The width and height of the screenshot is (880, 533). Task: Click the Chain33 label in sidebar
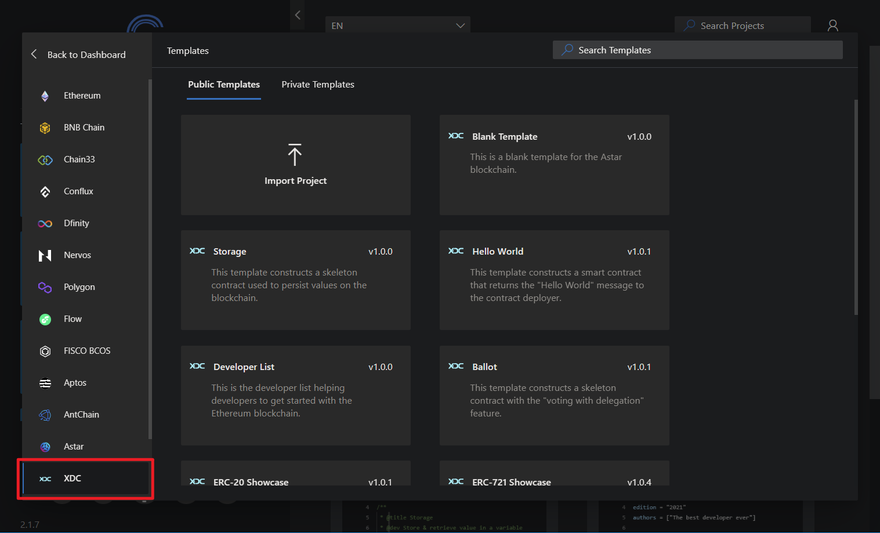click(x=79, y=159)
